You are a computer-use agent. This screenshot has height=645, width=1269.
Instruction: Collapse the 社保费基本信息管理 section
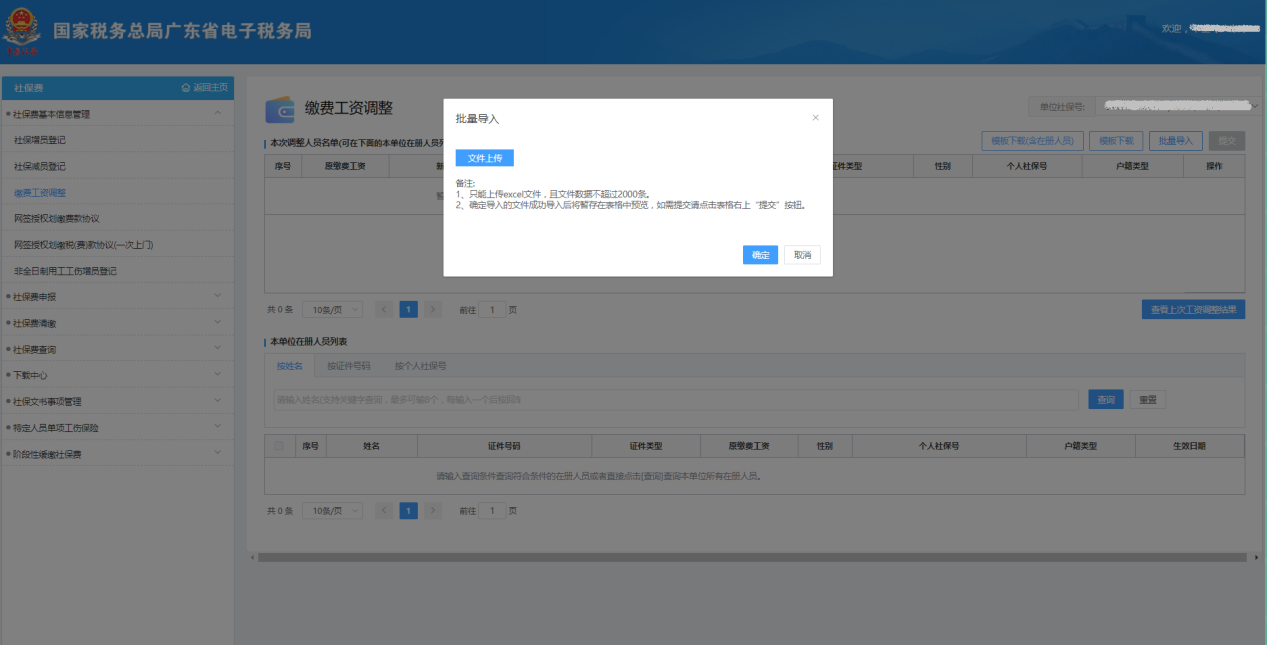coord(218,114)
